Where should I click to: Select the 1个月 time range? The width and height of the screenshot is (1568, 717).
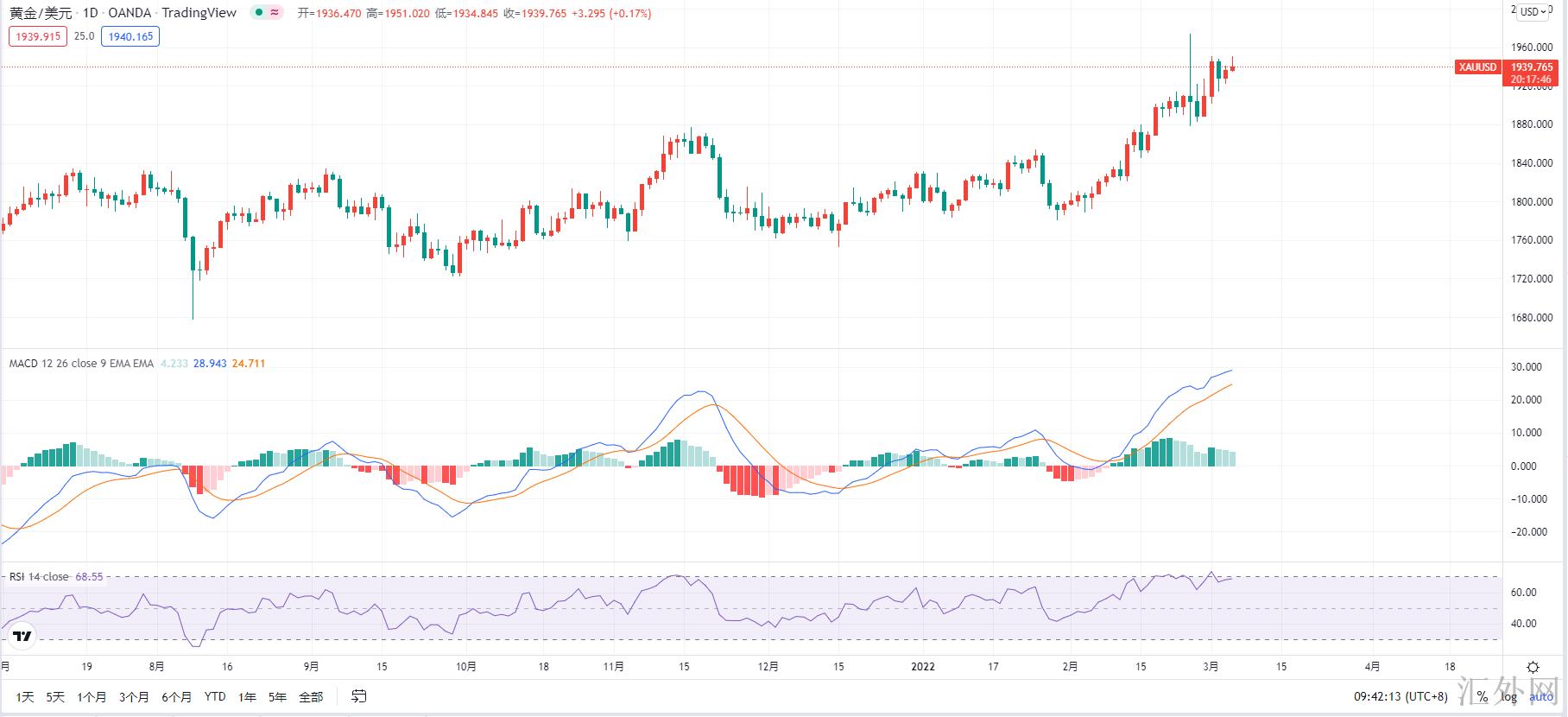(x=92, y=696)
